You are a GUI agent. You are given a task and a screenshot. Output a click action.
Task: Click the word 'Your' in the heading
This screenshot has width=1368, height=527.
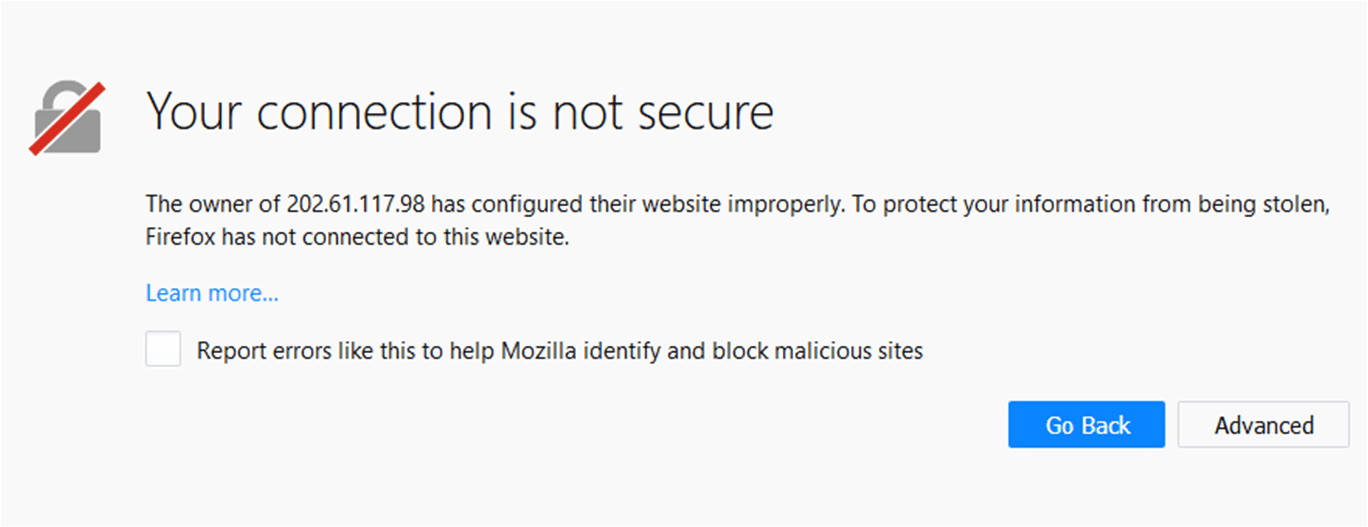[x=195, y=111]
